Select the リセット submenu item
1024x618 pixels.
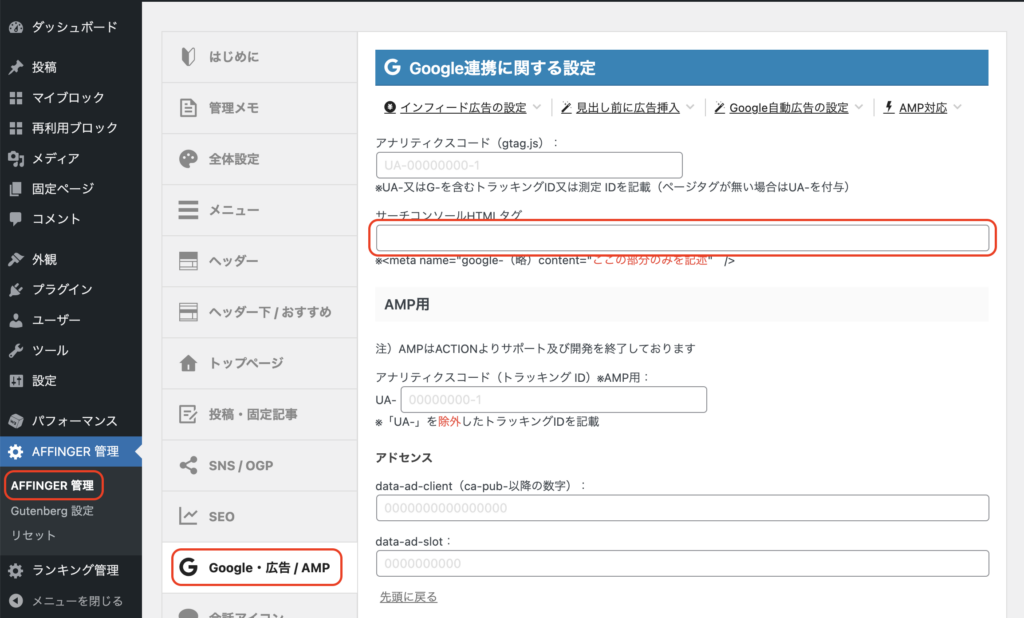click(33, 536)
